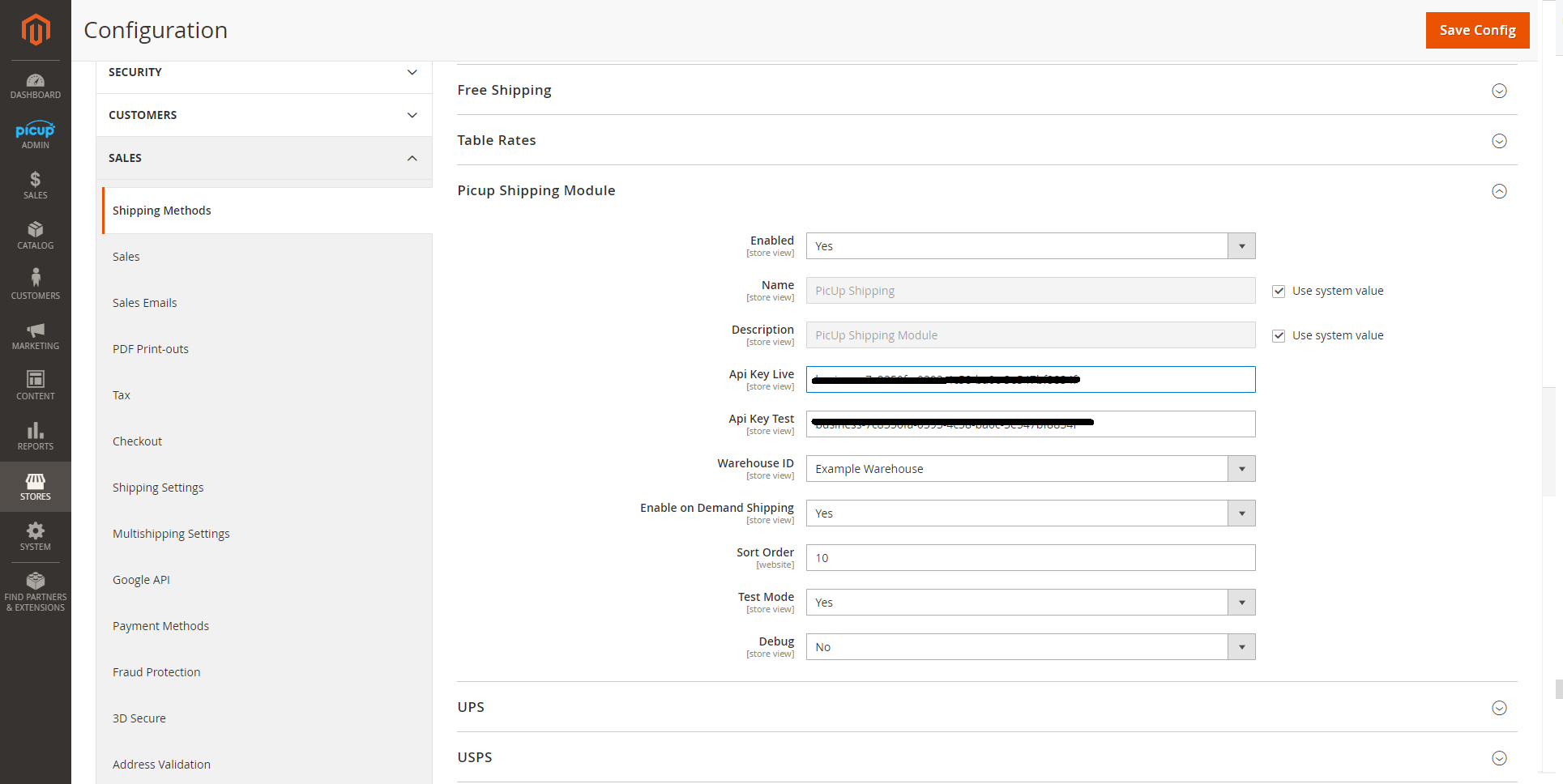Click the UPS section title
Image resolution: width=1563 pixels, height=784 pixels.
[471, 707]
